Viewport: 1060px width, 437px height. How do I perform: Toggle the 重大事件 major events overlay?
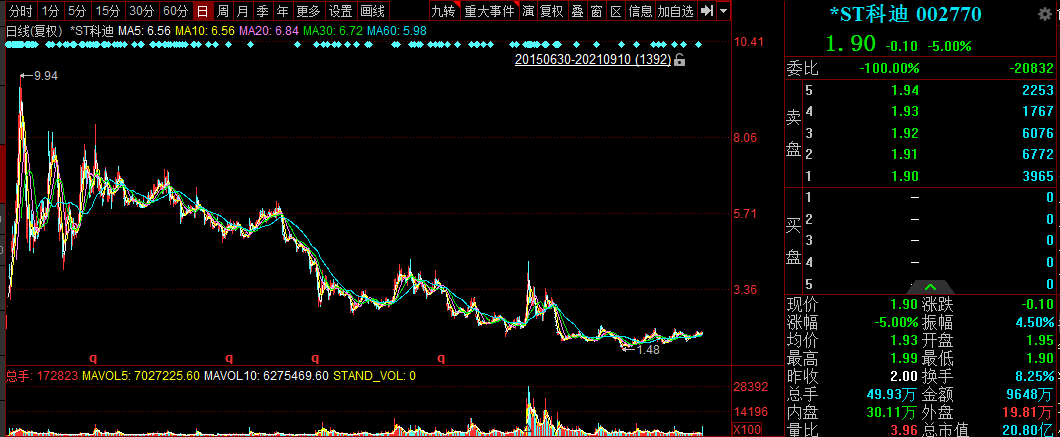(x=489, y=11)
